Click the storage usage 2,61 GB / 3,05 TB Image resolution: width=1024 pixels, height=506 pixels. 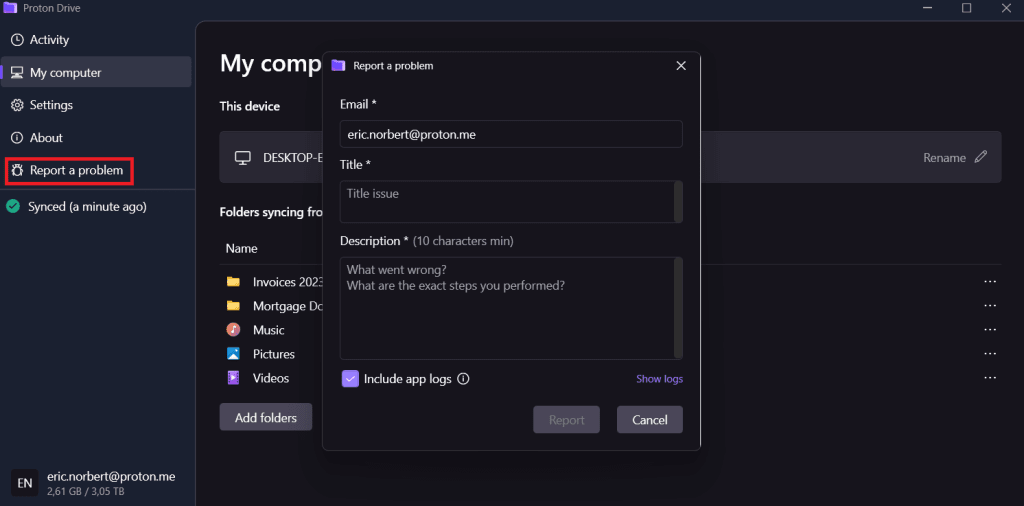(86, 490)
